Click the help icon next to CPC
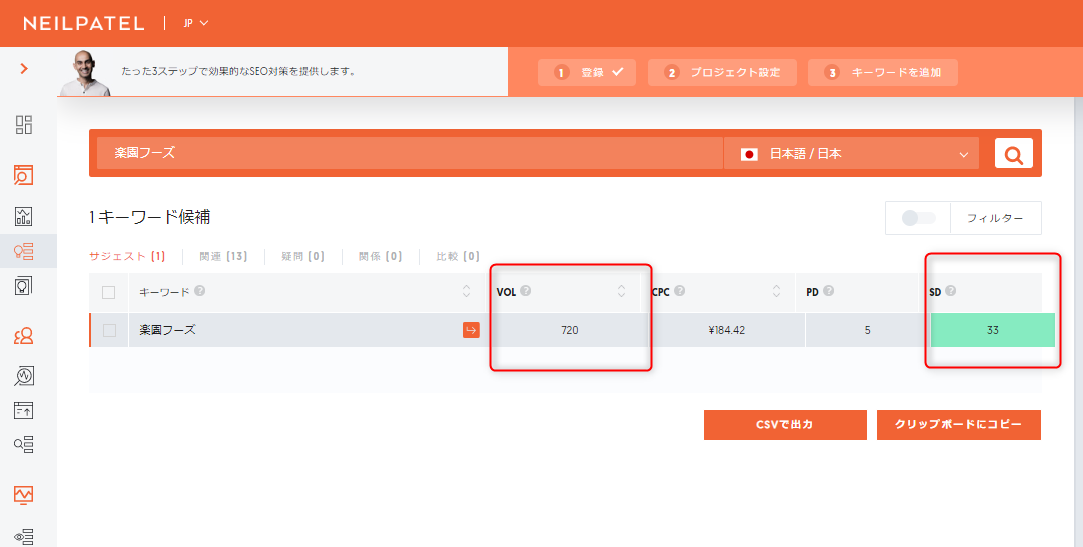 click(x=680, y=291)
